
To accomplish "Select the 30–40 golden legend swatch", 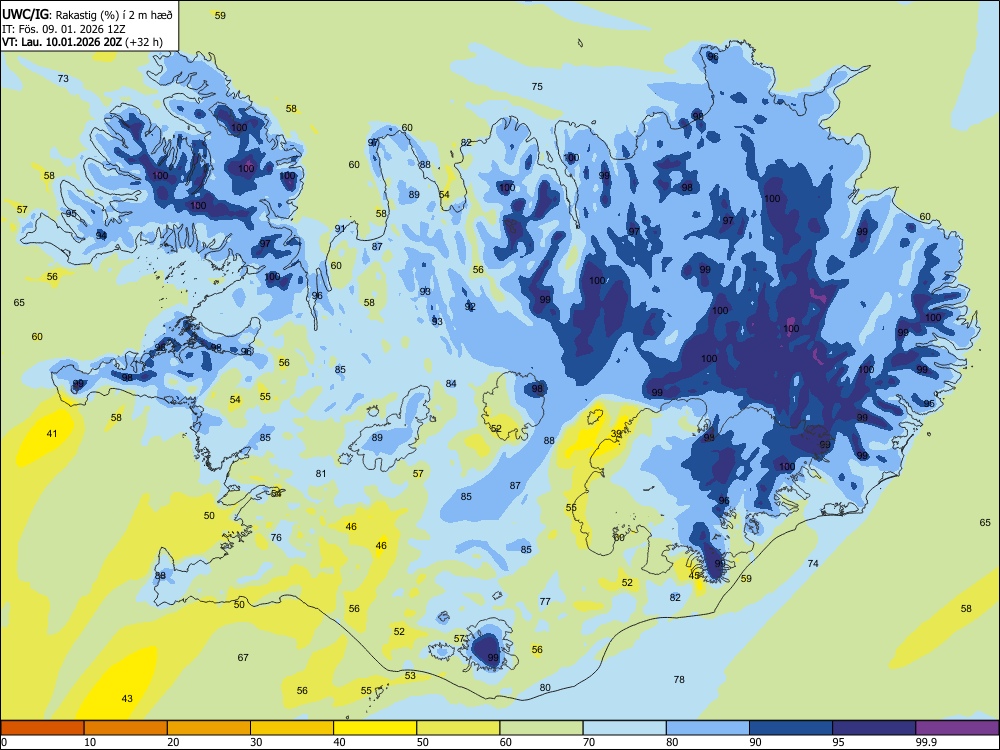I will tap(292, 728).
